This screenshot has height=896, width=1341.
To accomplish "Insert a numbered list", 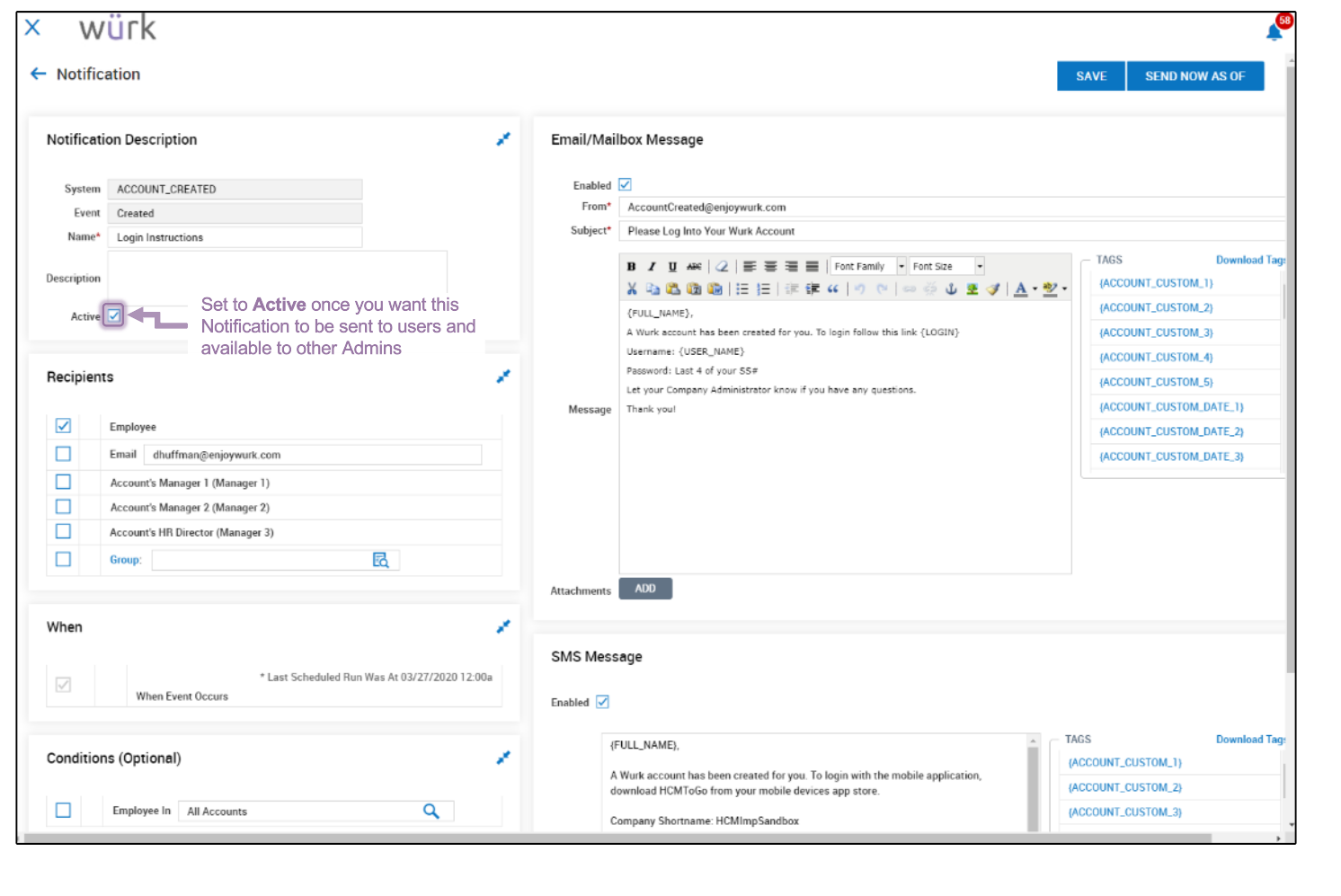I will pyautogui.click(x=763, y=288).
